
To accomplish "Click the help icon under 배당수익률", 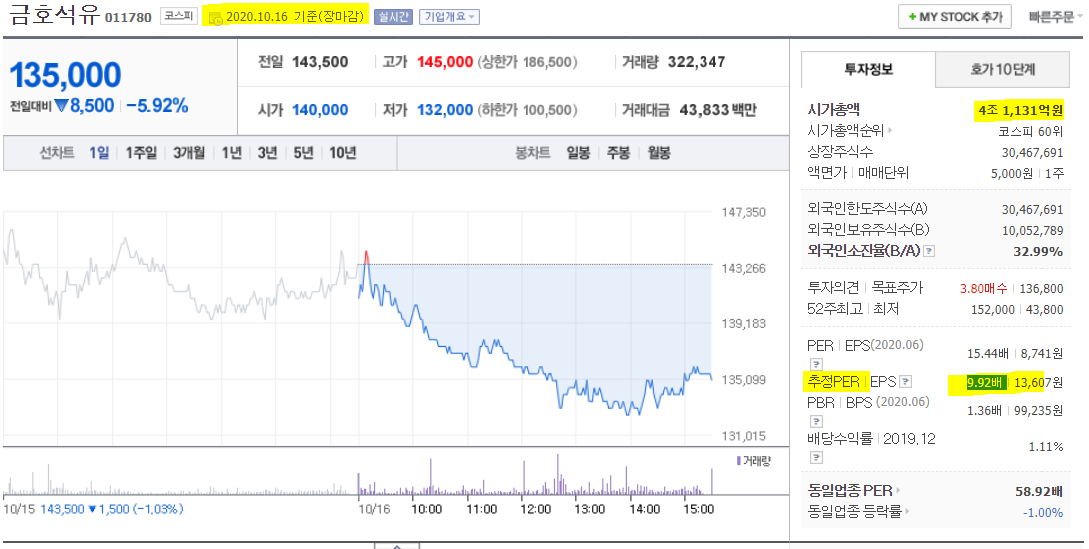I will 817,457.
